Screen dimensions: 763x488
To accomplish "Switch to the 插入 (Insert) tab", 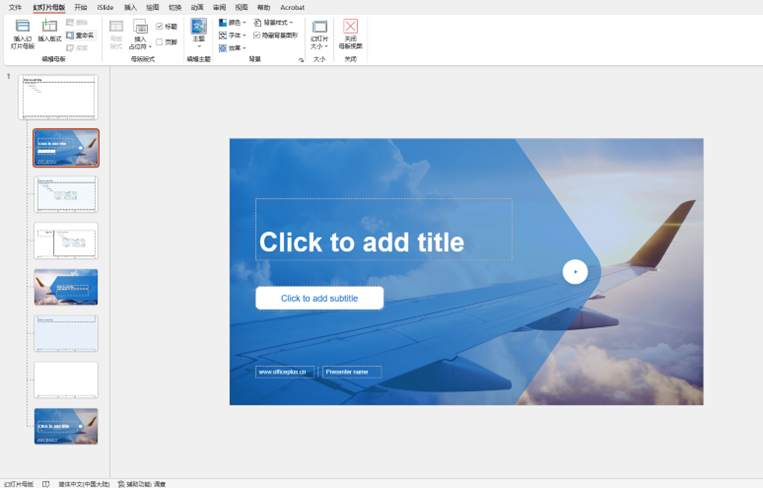I will tap(130, 7).
